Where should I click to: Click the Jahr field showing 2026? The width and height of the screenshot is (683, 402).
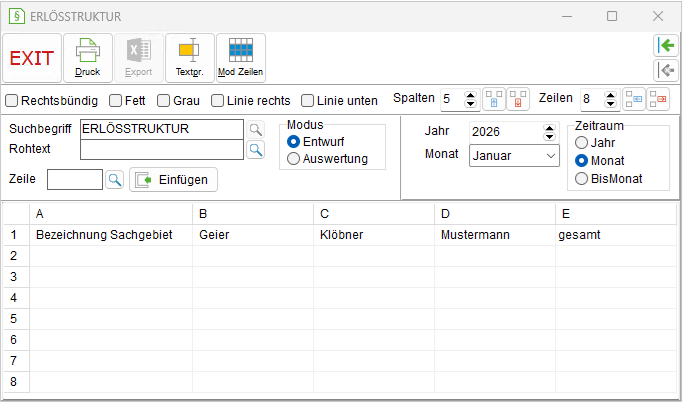point(506,132)
